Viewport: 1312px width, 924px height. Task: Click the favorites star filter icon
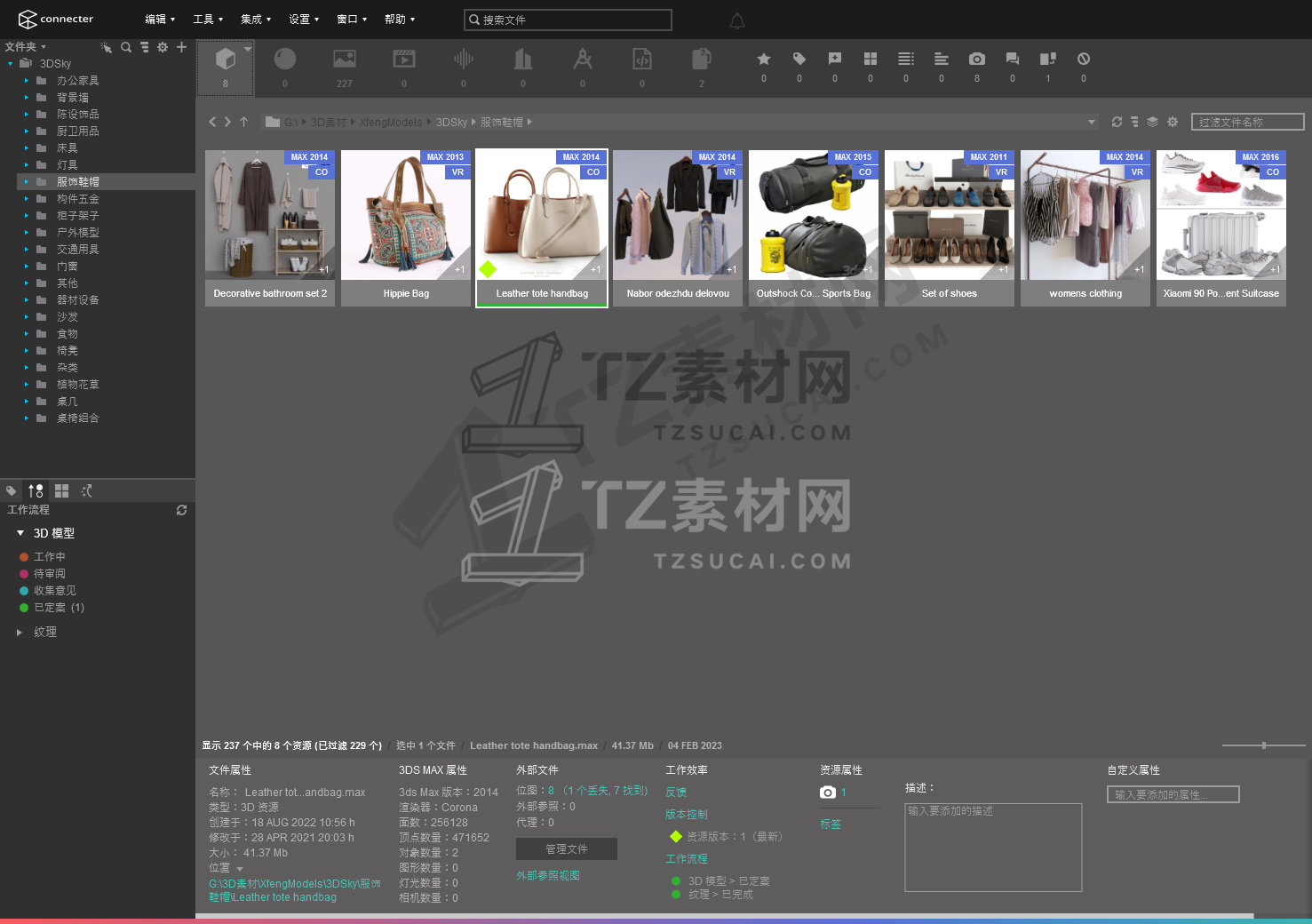[x=764, y=60]
